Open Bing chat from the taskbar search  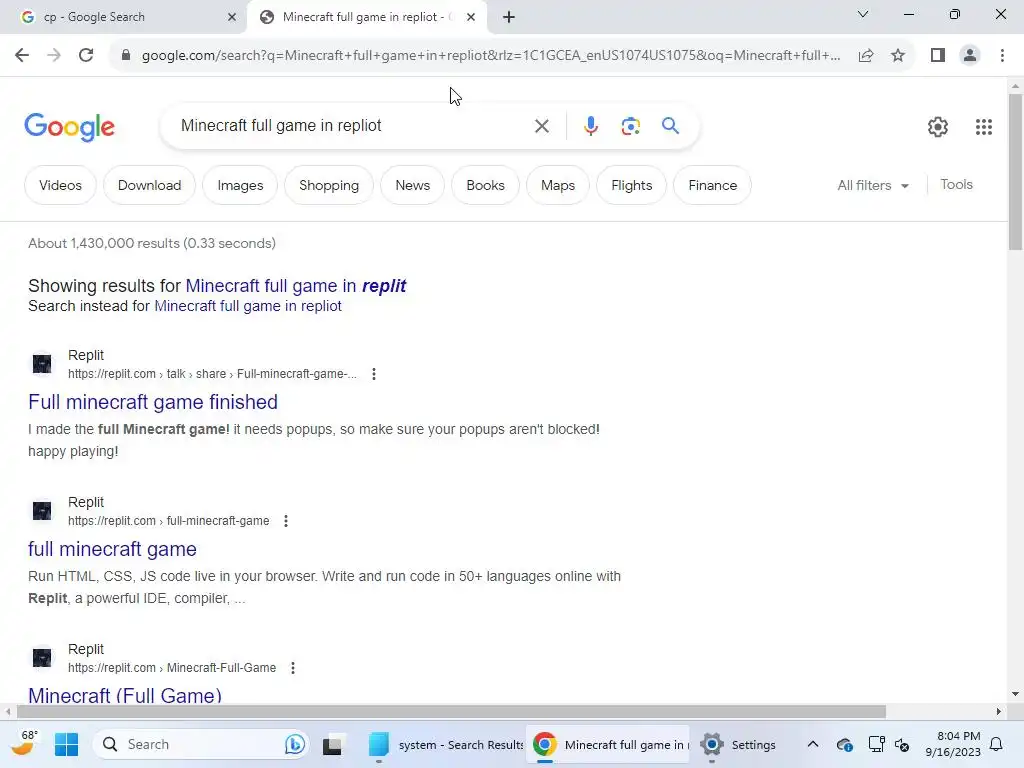295,744
